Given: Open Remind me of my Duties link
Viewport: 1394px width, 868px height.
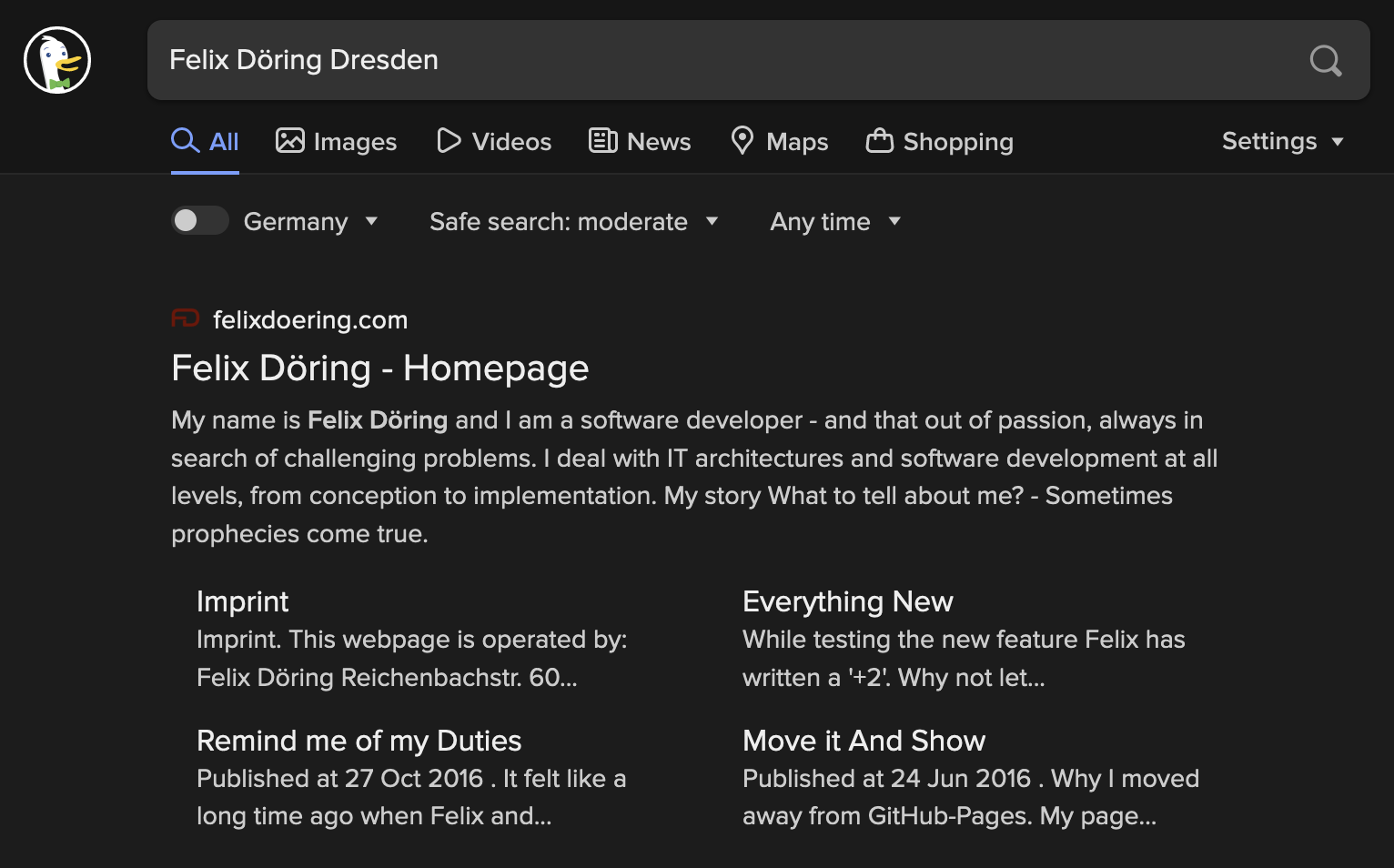Looking at the screenshot, I should coord(359,741).
